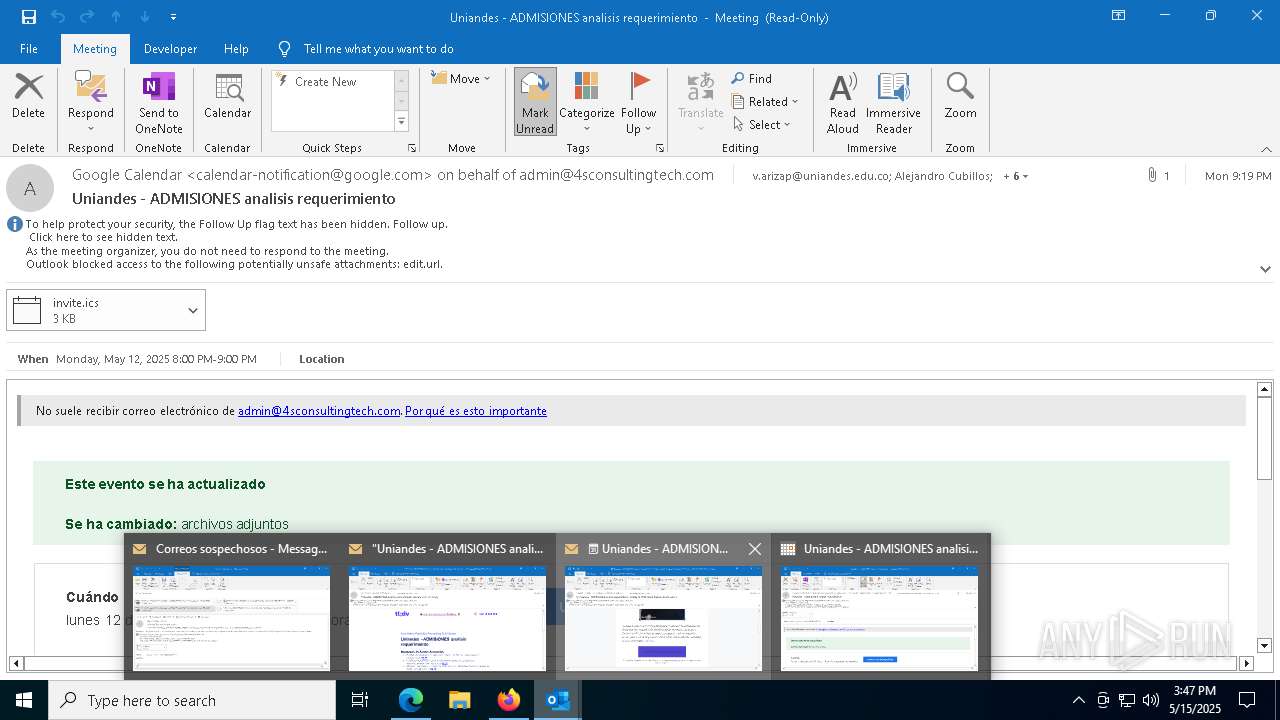Open the Por qué es esto importante link
Screen dimensions: 1280x720
(476, 411)
